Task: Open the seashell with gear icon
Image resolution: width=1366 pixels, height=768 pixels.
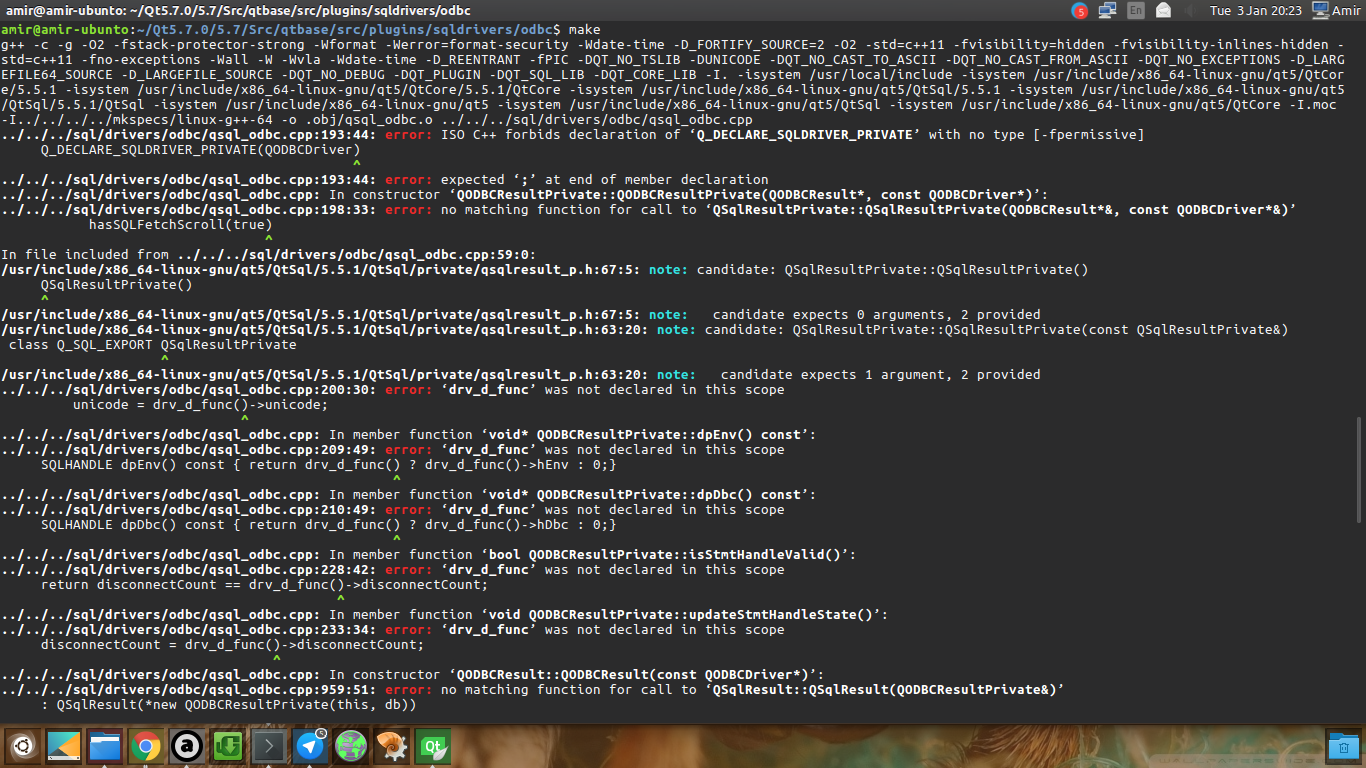Action: click(392, 746)
